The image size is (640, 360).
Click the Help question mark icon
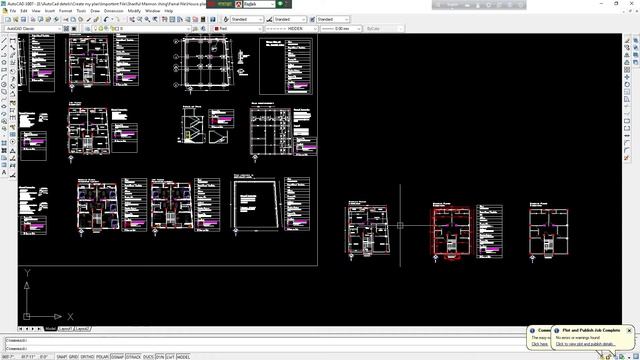(x=213, y=19)
